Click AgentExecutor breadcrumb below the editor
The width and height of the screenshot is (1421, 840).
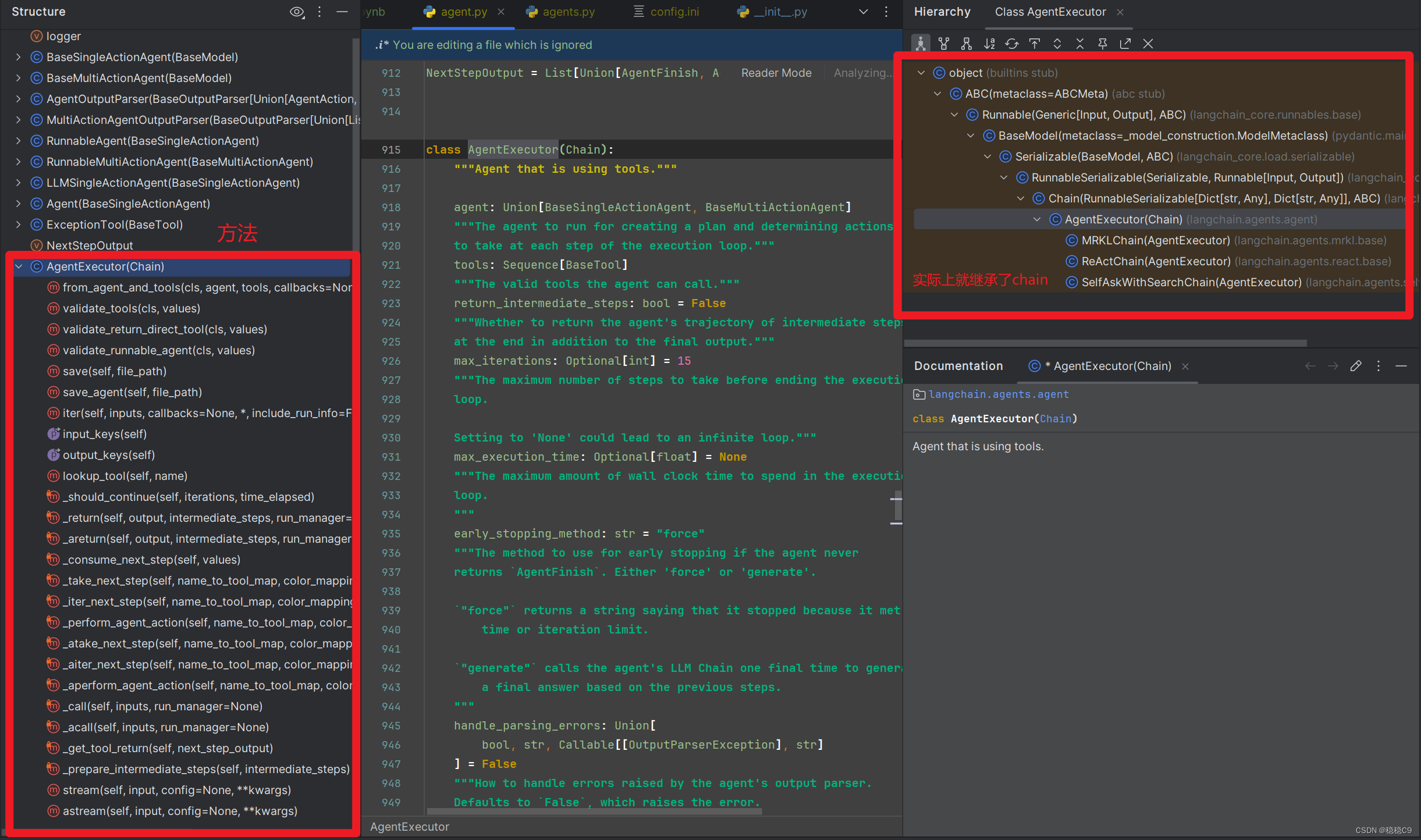click(x=410, y=827)
